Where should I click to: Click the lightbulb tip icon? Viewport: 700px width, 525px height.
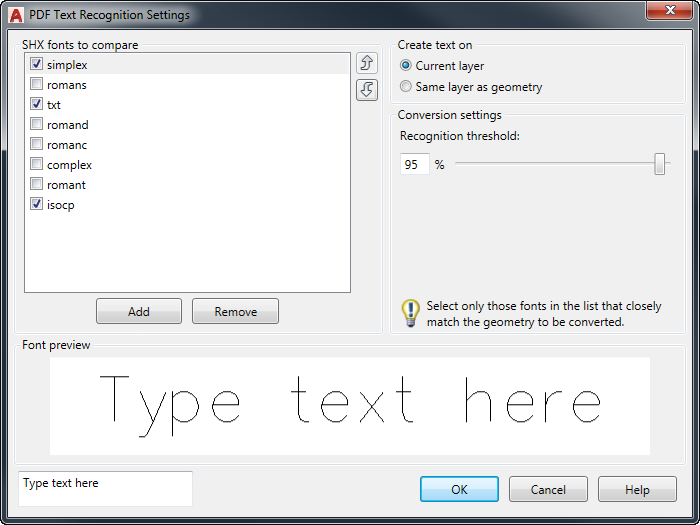pos(410,313)
